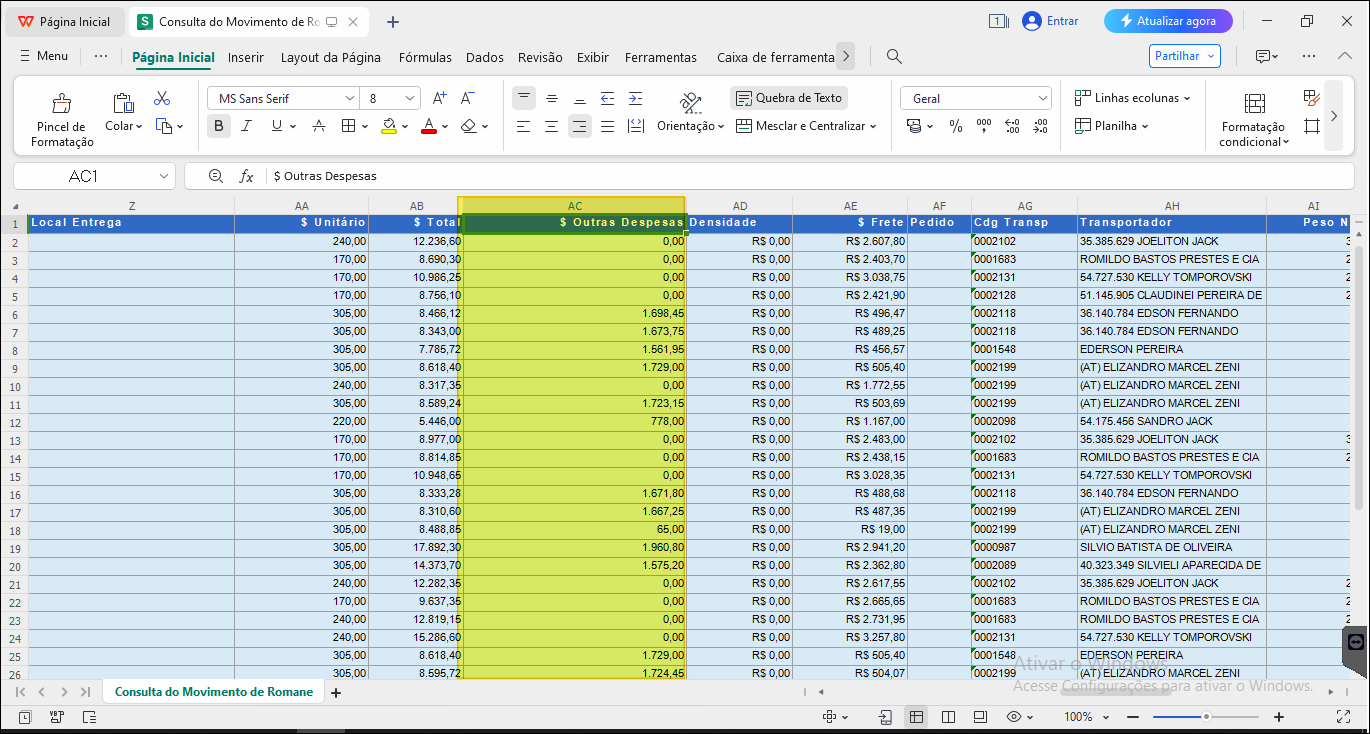The height and width of the screenshot is (734, 1370).
Task: Open the search magnifier in menu bar
Action: 895,57
